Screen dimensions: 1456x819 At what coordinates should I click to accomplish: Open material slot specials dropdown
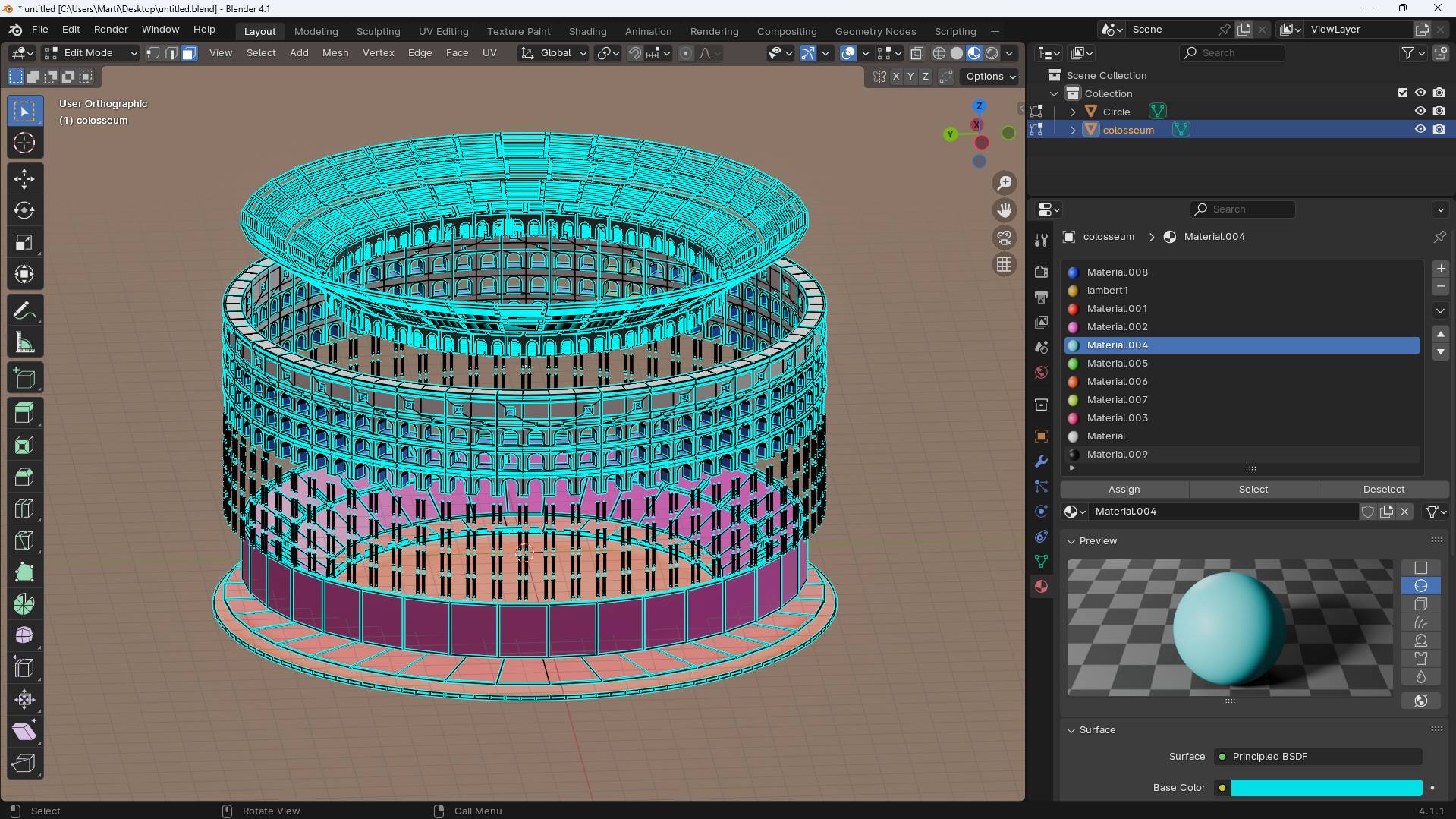[1440, 310]
